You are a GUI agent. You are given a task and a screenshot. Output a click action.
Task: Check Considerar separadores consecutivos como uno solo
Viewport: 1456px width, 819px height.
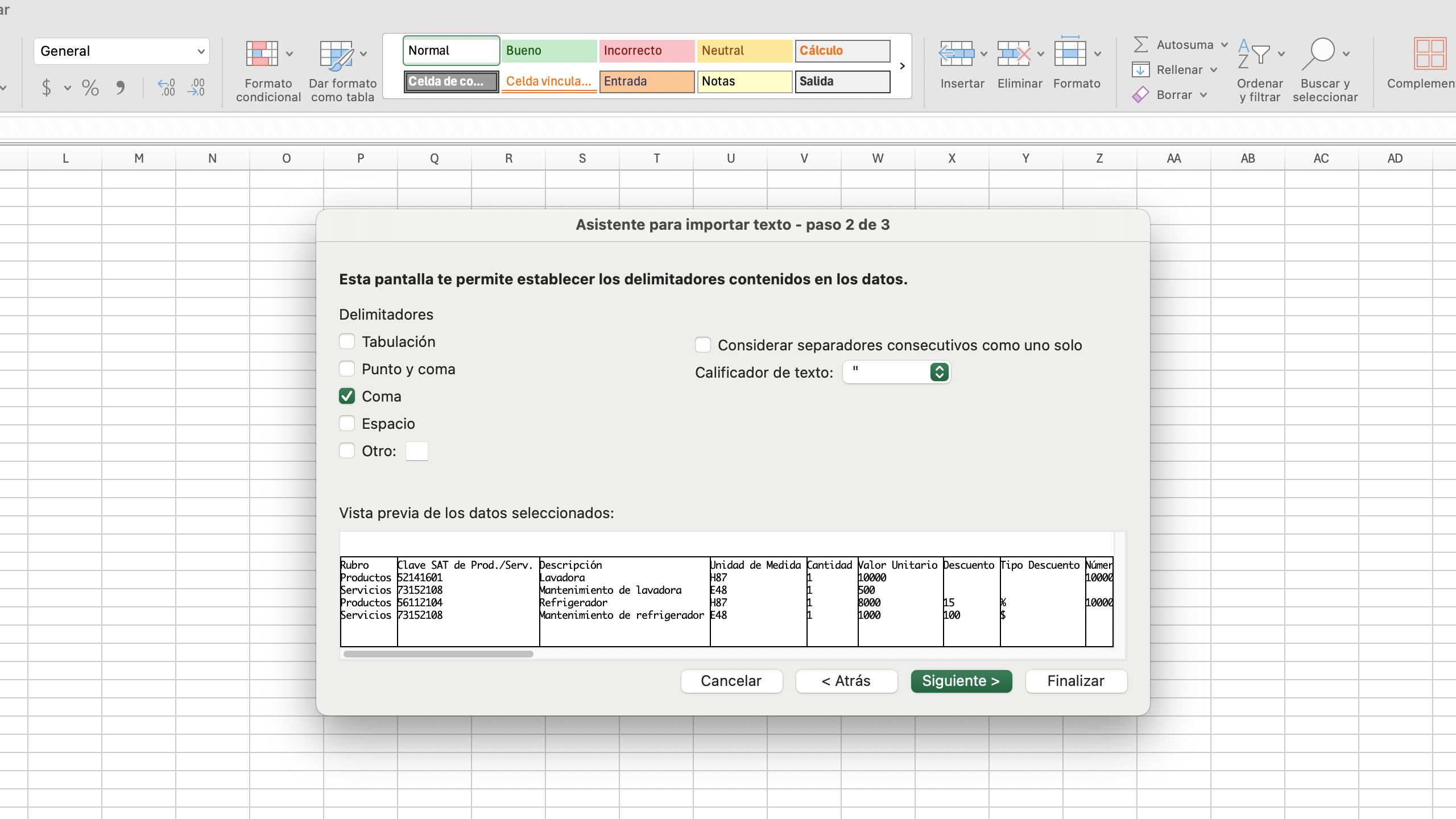[x=703, y=345]
